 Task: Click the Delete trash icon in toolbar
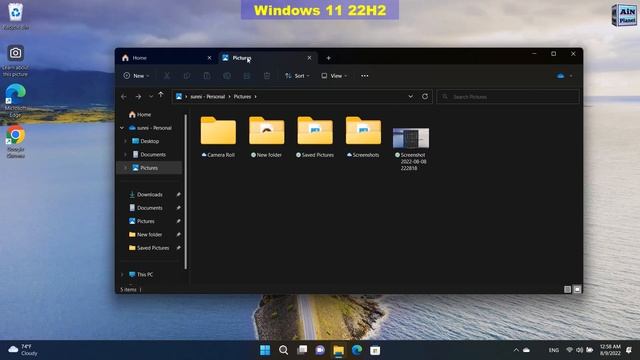click(267, 76)
